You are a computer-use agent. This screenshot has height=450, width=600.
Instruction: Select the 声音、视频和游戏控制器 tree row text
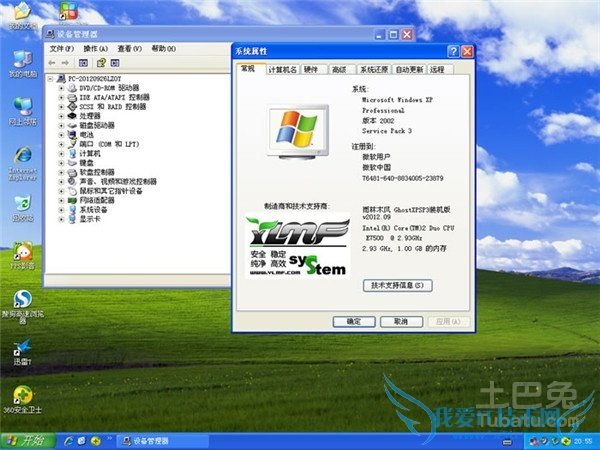[118, 182]
